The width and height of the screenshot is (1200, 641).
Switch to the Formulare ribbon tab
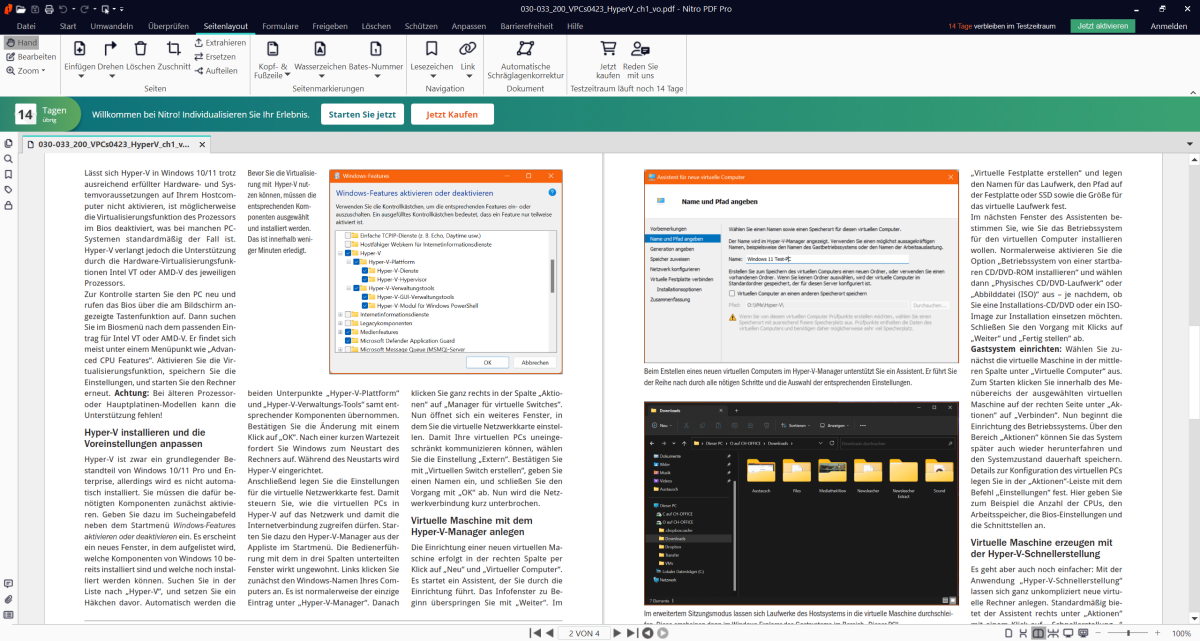tap(280, 26)
